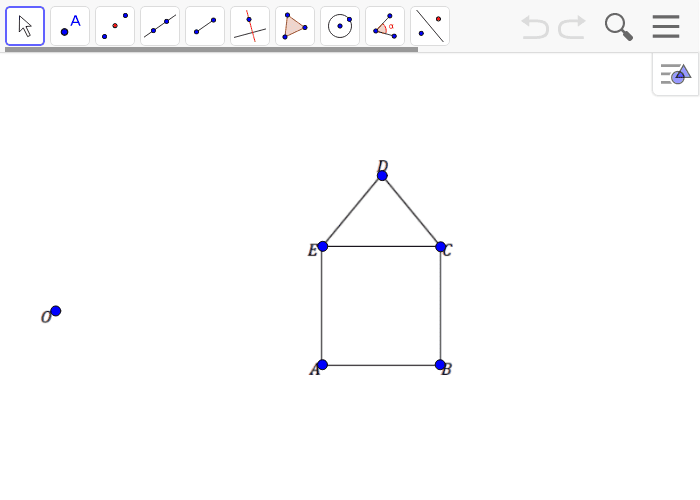The width and height of the screenshot is (700, 500).
Task: Select the Midpoint or Center tool
Action: click(x=115, y=26)
